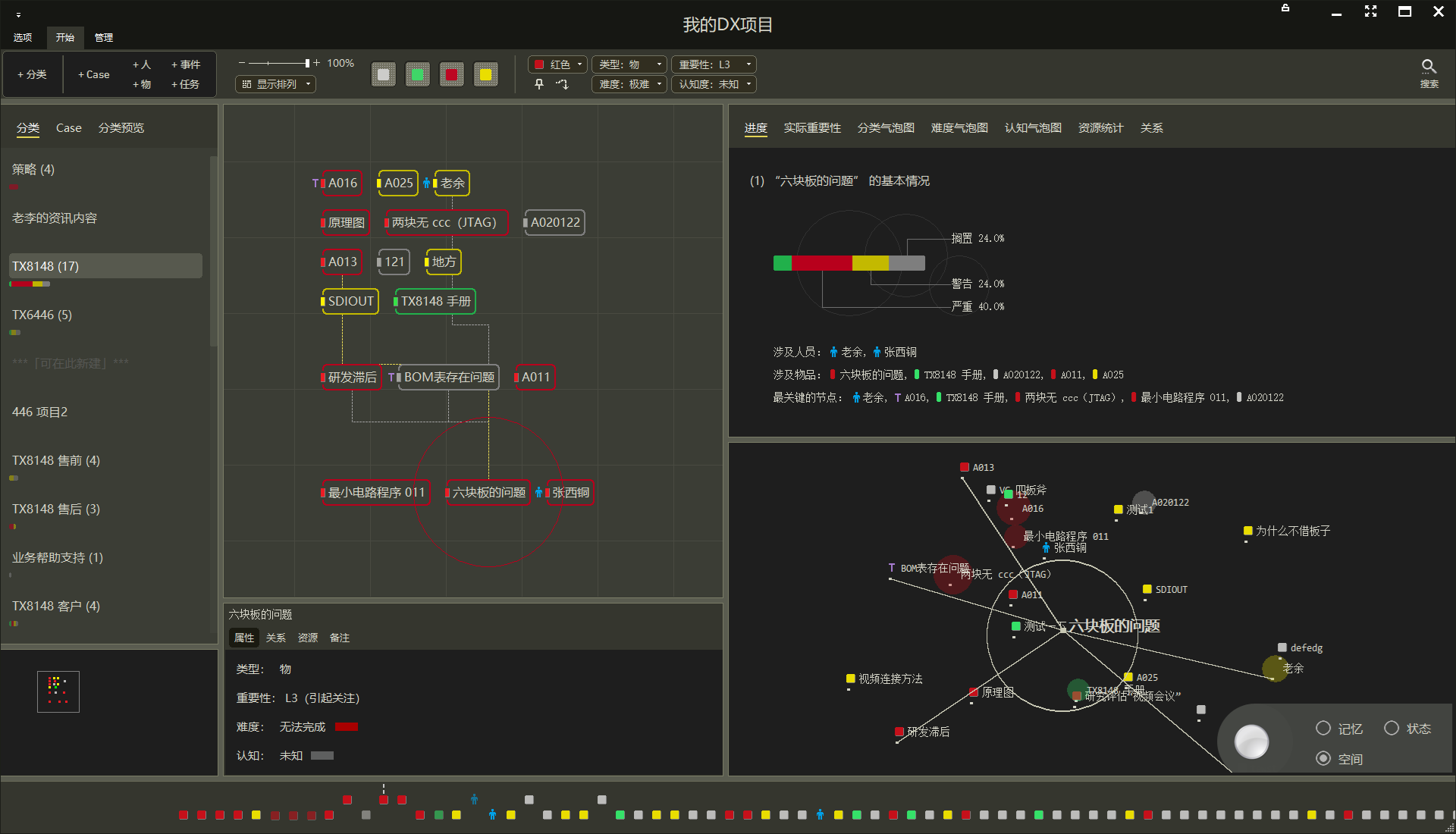The image size is (1456, 834).
Task: Click the + 事件 button
Action: pyautogui.click(x=186, y=64)
